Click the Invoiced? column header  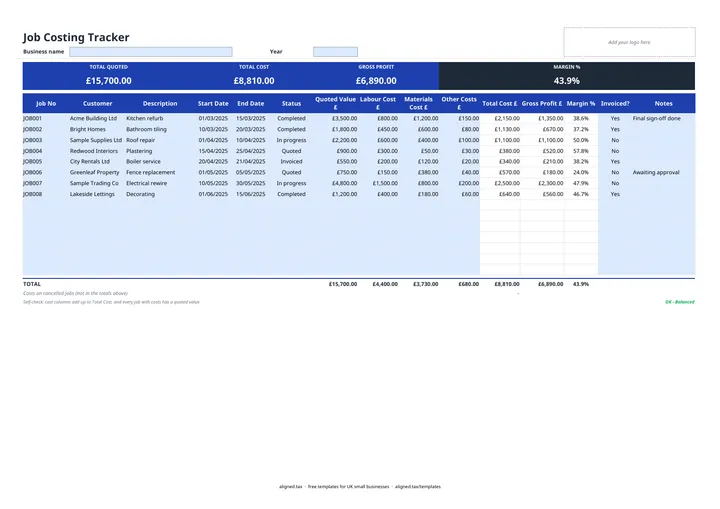click(x=615, y=104)
